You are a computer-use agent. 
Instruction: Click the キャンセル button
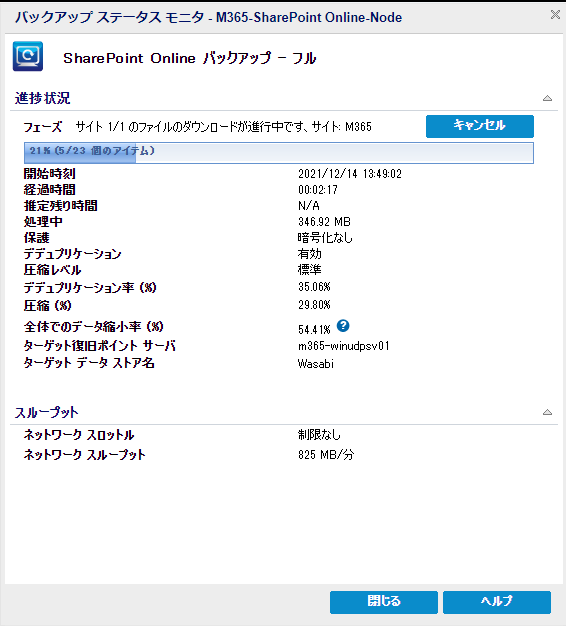click(x=480, y=126)
